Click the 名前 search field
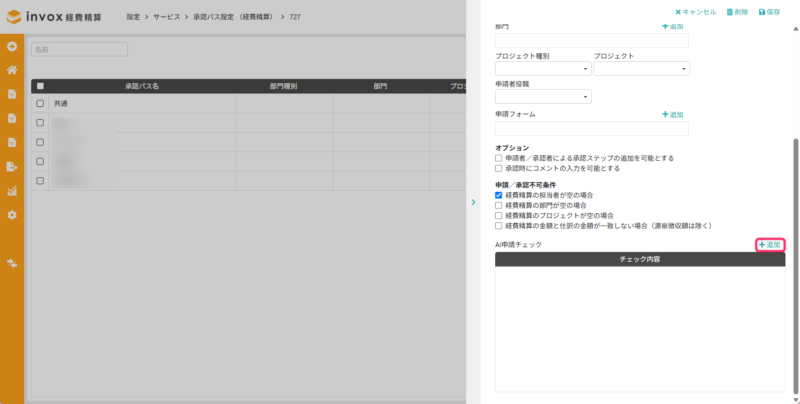The height and width of the screenshot is (404, 800). tap(80, 49)
